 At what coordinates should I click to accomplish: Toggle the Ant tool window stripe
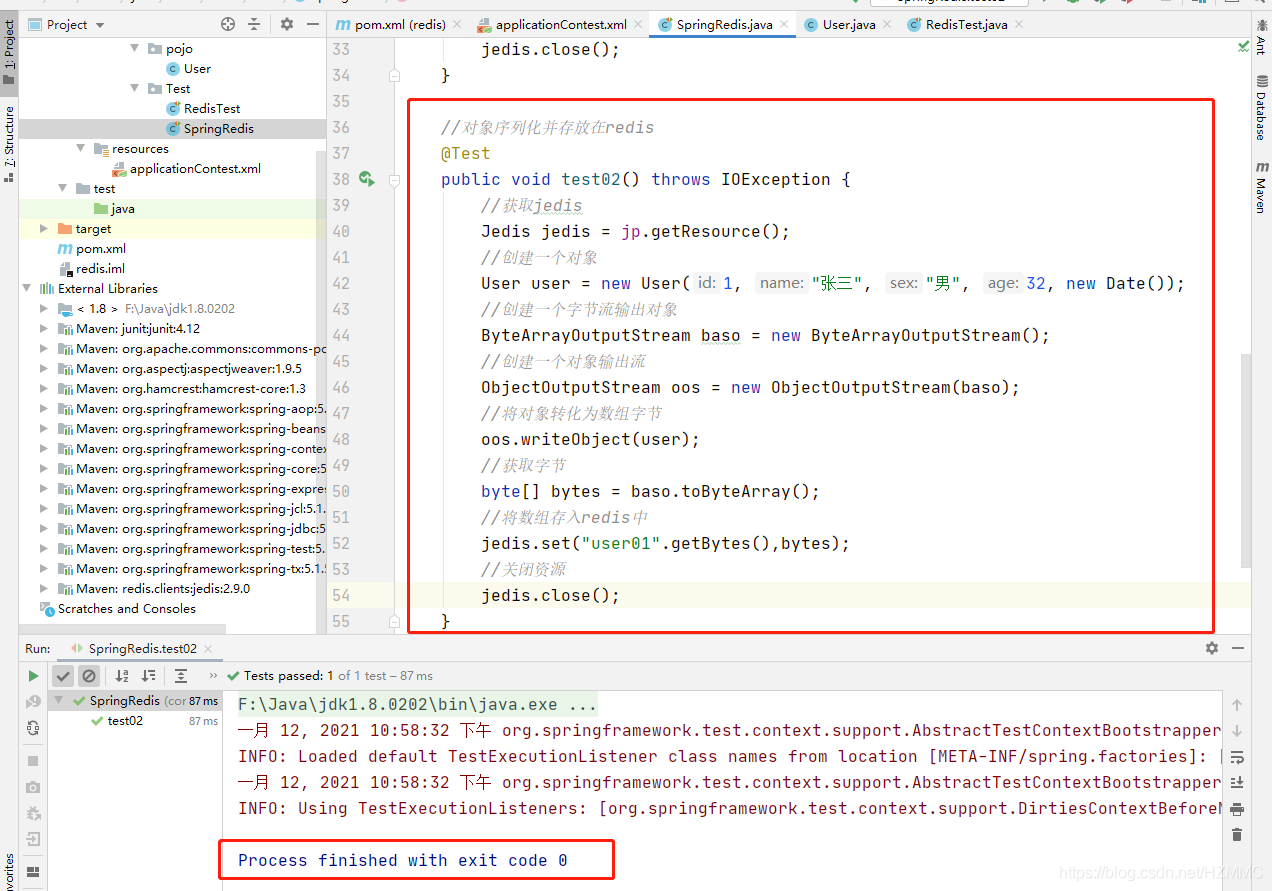tap(1261, 40)
